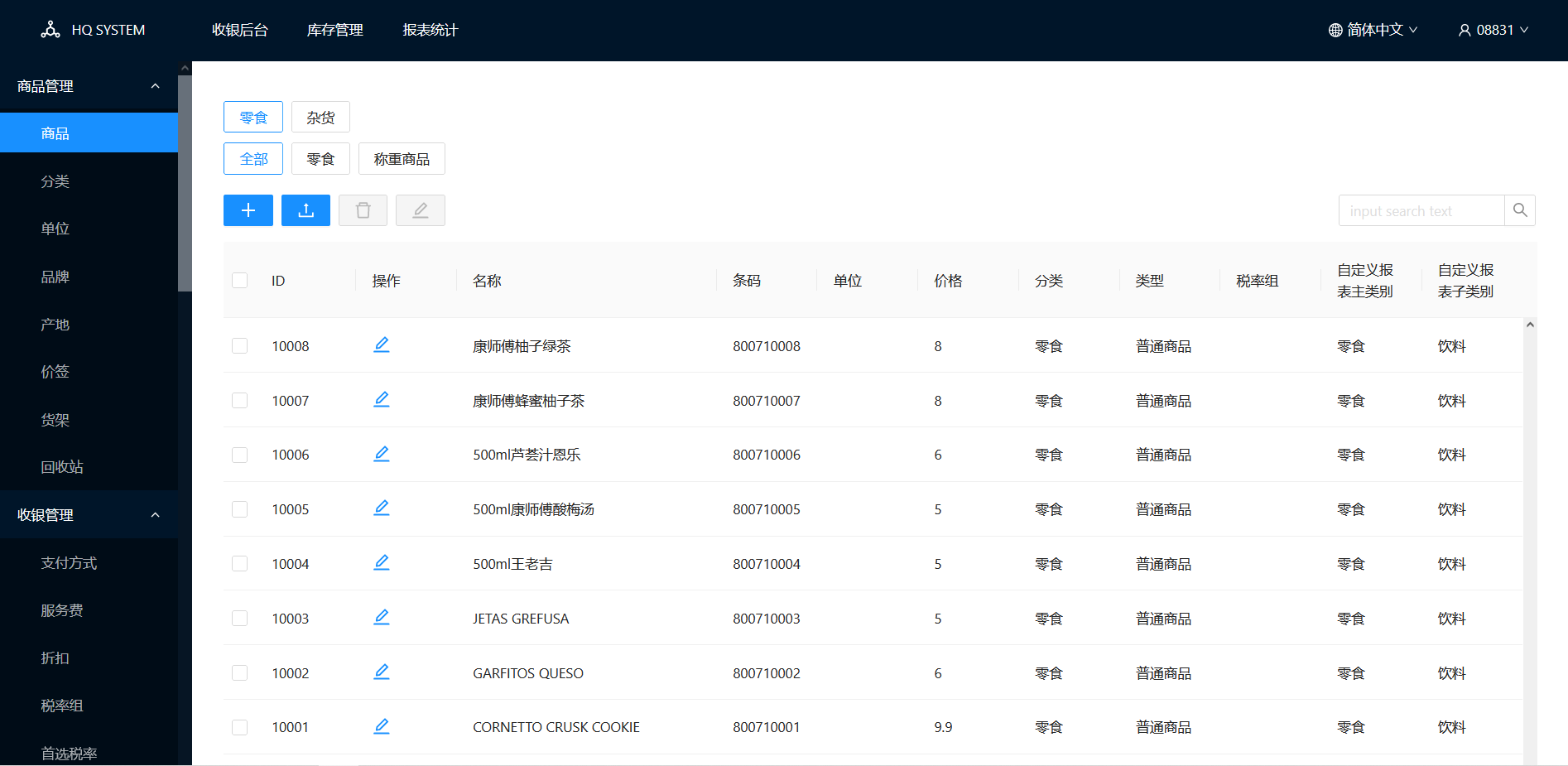Click the 名称 column header
Viewport: 1568px width, 766px height.
[487, 280]
